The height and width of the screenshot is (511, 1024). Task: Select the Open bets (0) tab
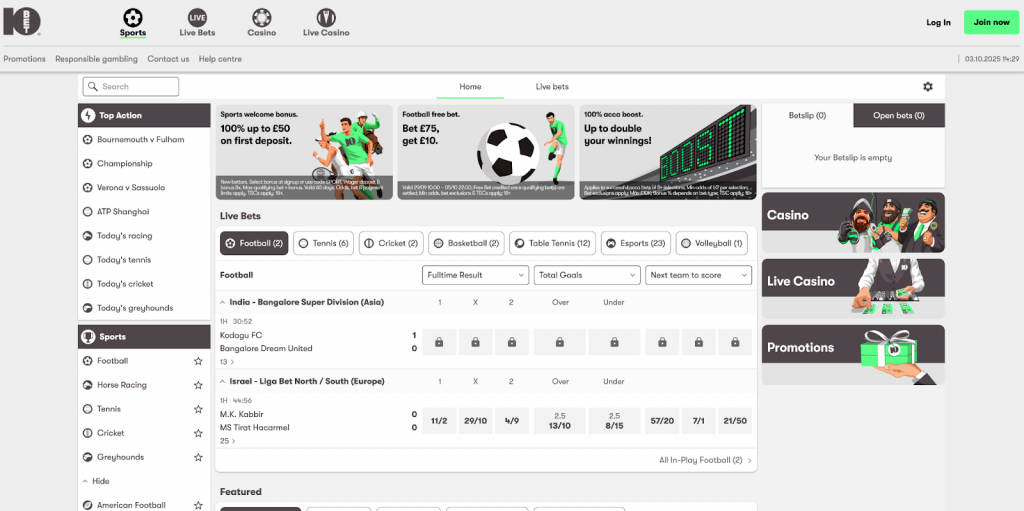[899, 116]
